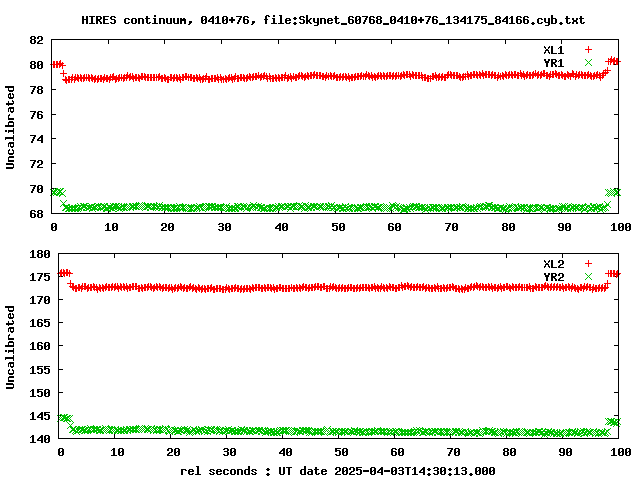Select the XL1 legend label
Image resolution: width=640 pixels, height=480 pixels.
point(553,50)
